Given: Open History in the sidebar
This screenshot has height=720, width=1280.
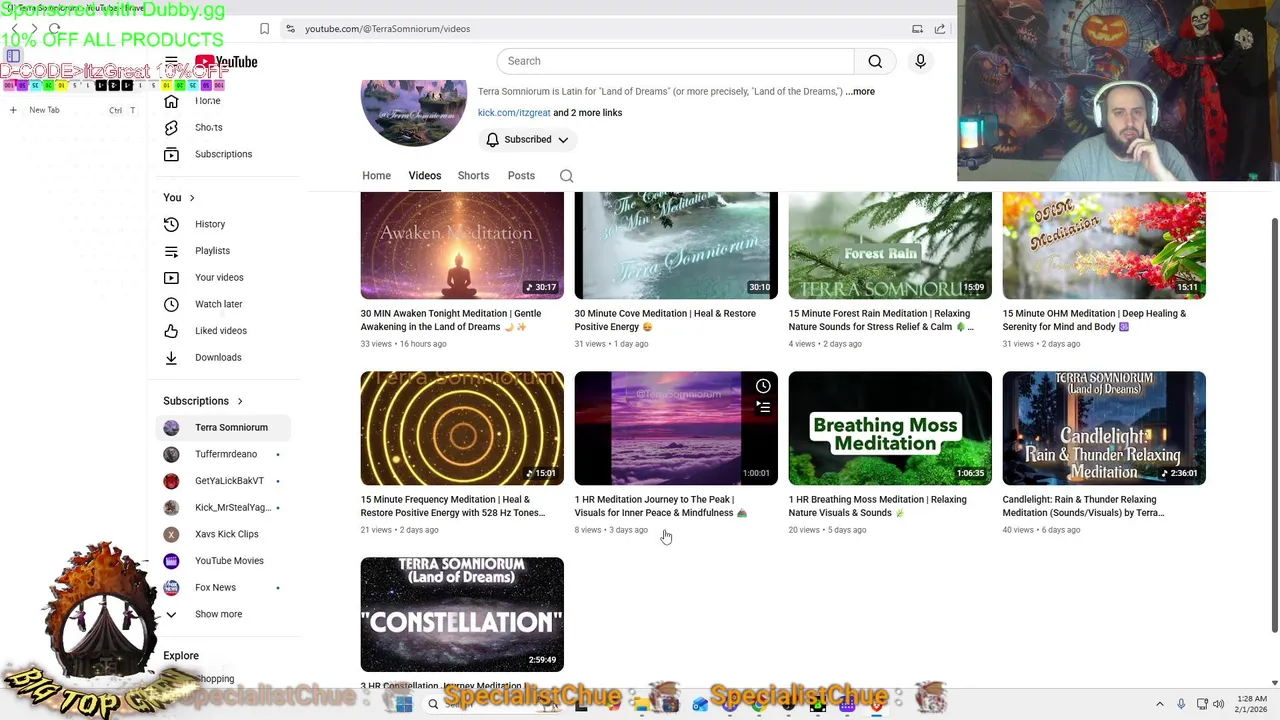Looking at the screenshot, I should [x=210, y=224].
